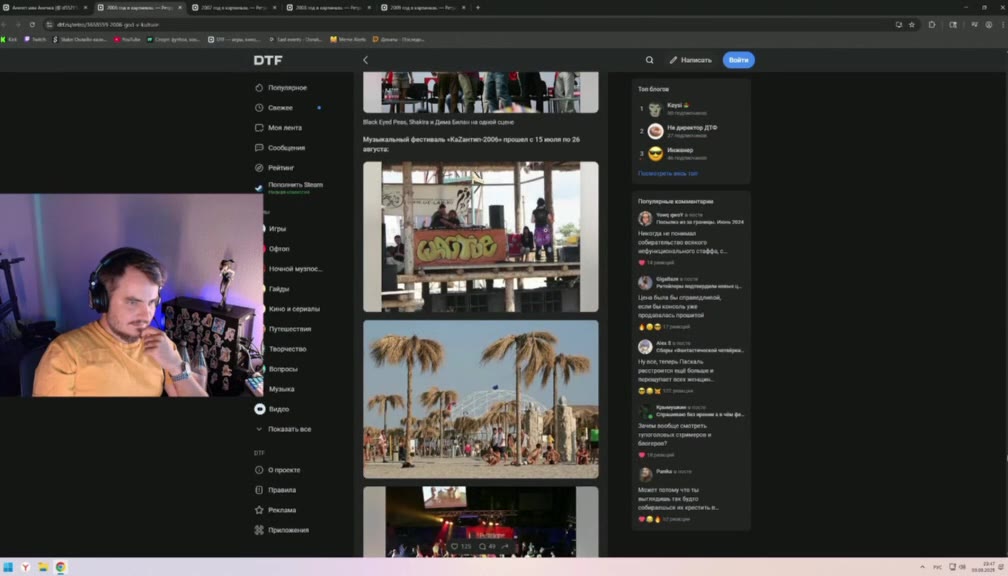The height and width of the screenshot is (576, 1008).
Task: Go back using the left chevron arrow
Action: coord(366,60)
